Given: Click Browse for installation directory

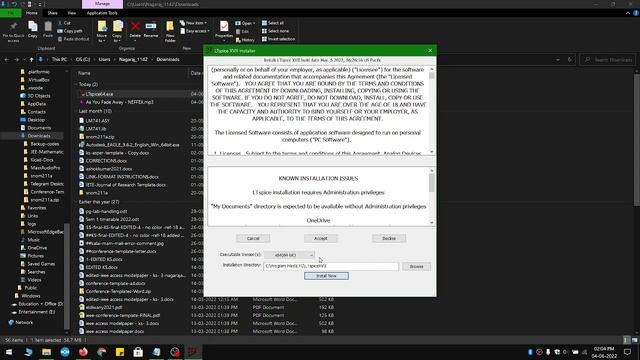Looking at the screenshot, I should tap(416, 267).
